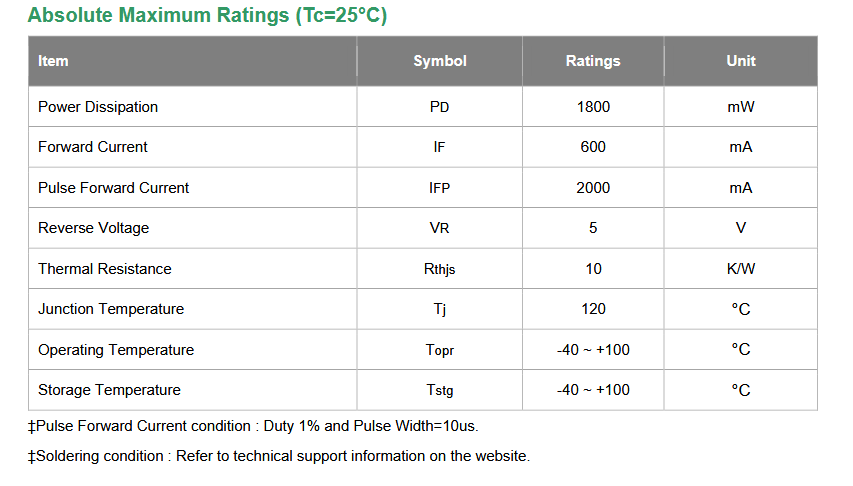Select the 2000 pulse current rating
The image size is (853, 486).
click(593, 188)
